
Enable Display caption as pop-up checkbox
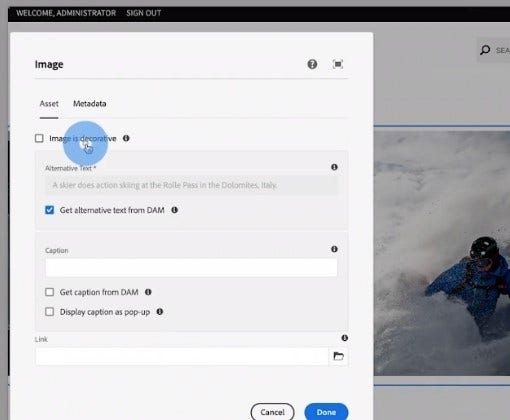49,312
